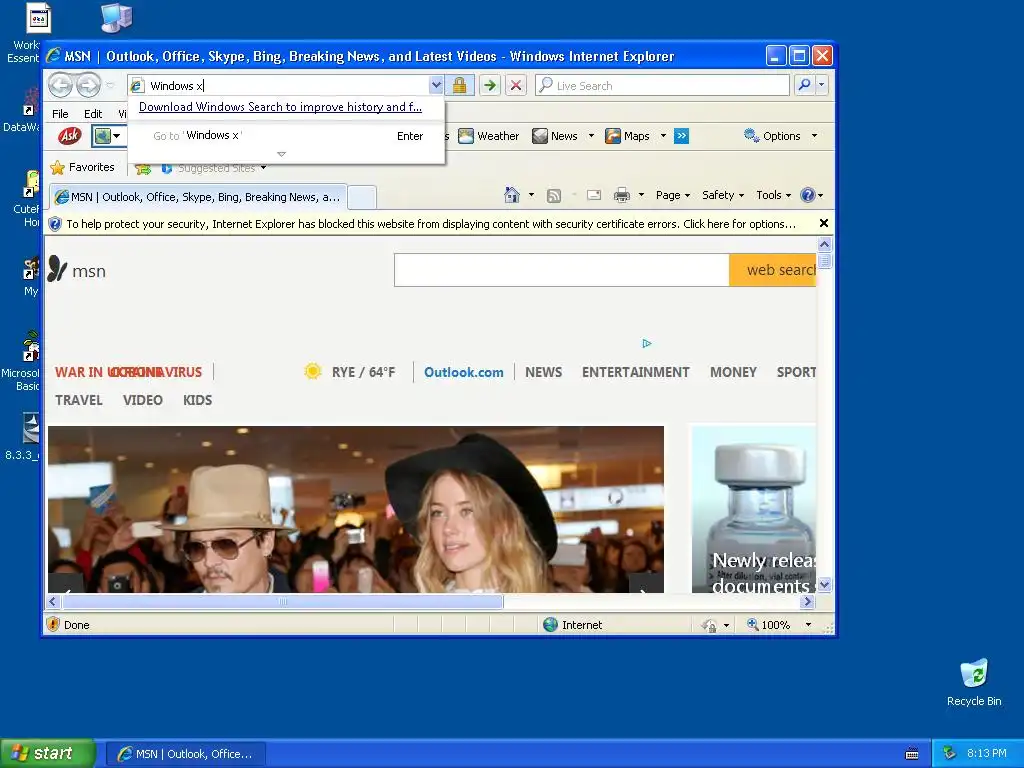
Task: Open the Tools menu
Action: click(x=773, y=195)
